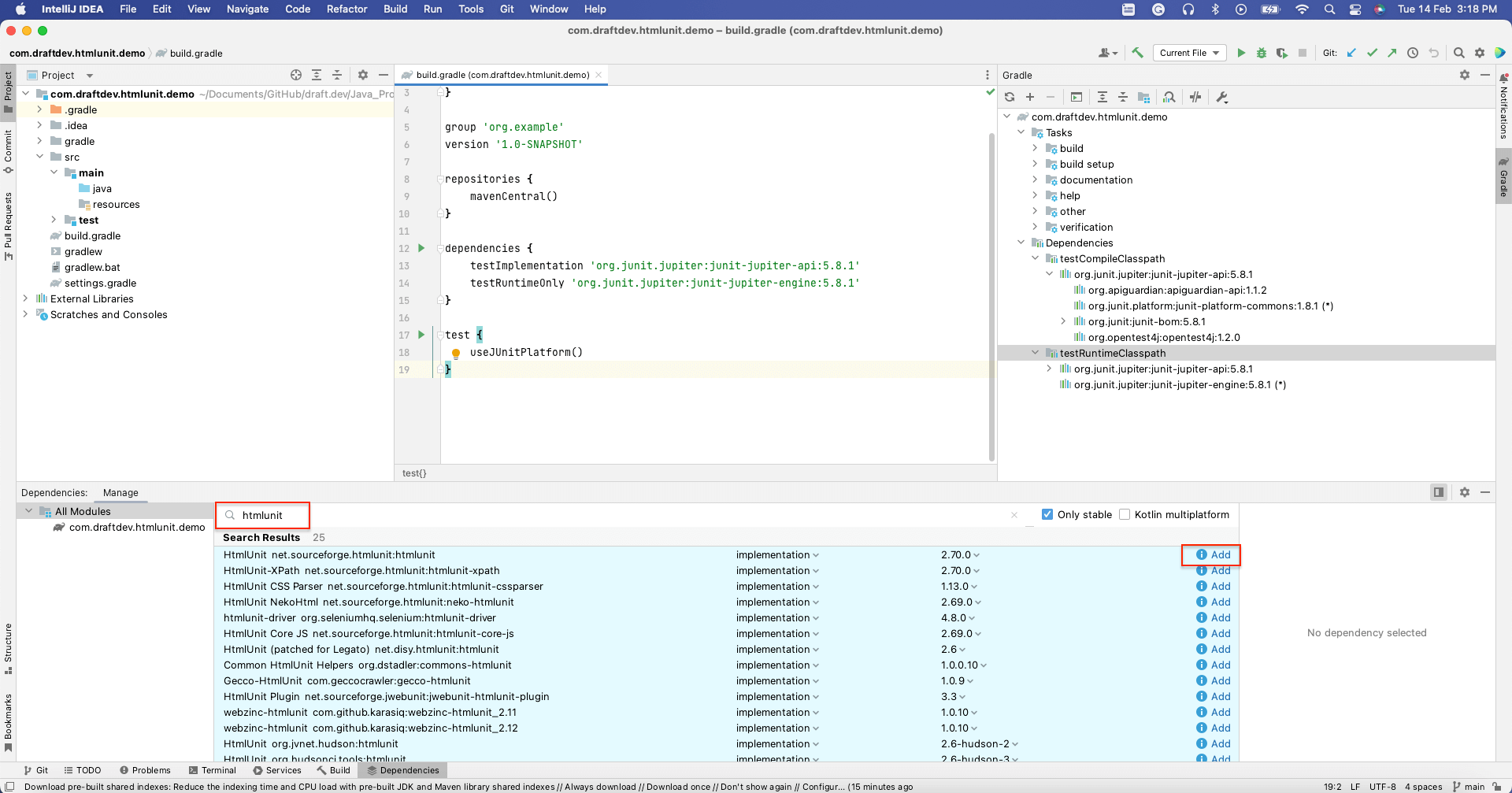Enable the Kotlin multiplatform checkbox
This screenshot has height=793, width=1512.
(1125, 514)
